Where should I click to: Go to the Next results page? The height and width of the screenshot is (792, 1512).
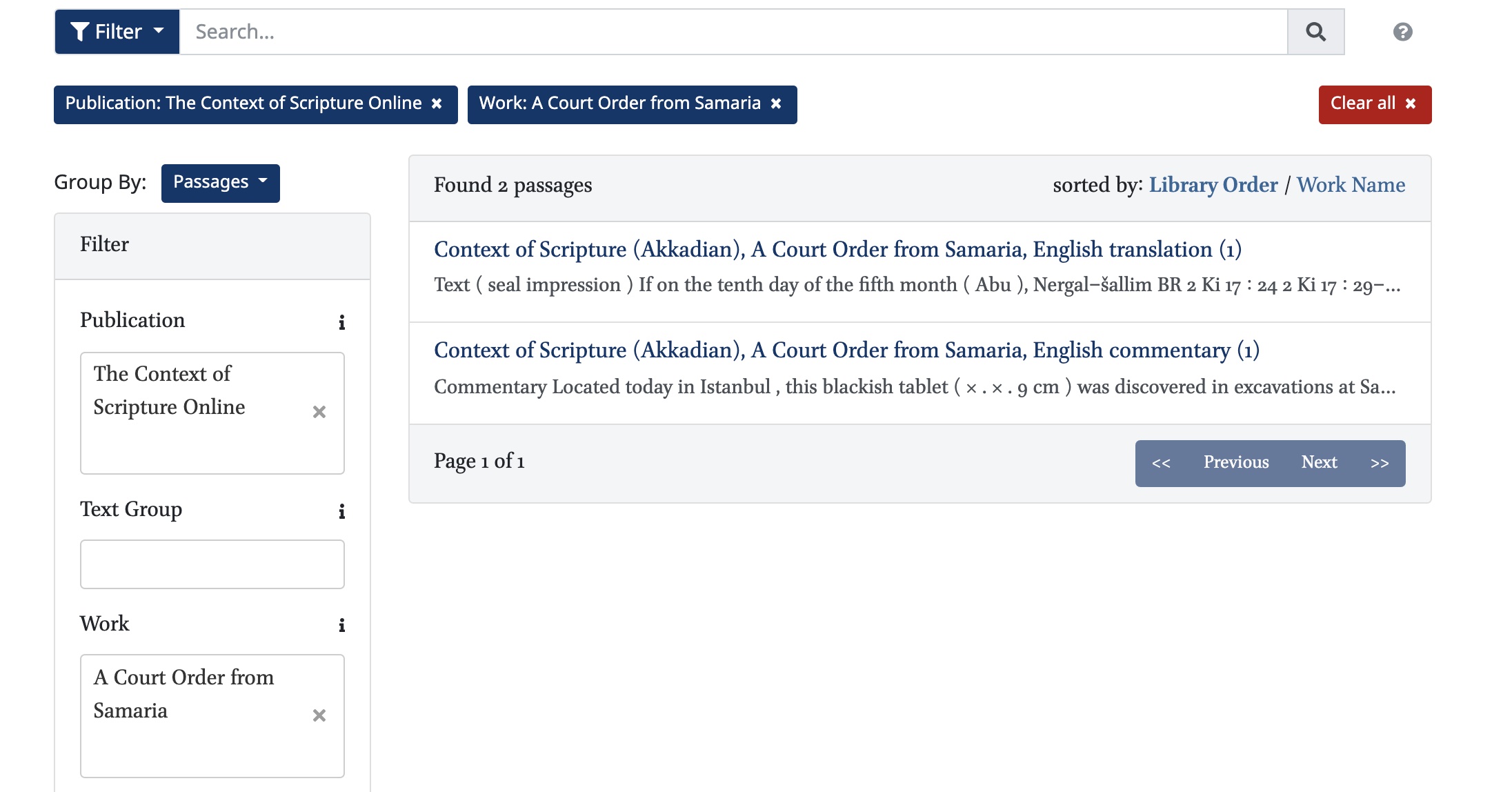(1319, 463)
